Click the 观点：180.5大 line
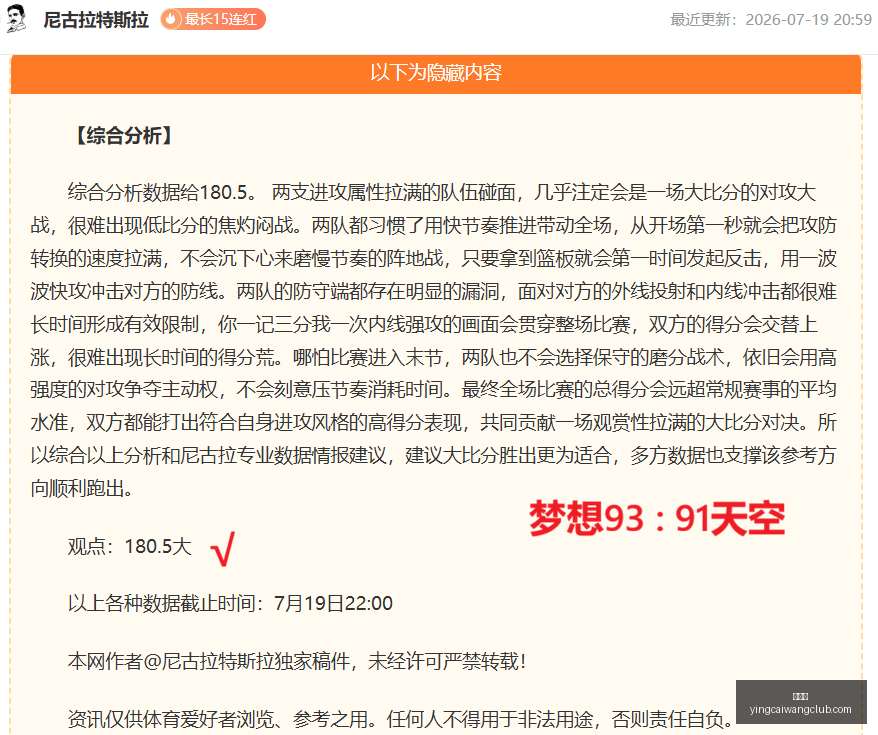 coord(130,546)
